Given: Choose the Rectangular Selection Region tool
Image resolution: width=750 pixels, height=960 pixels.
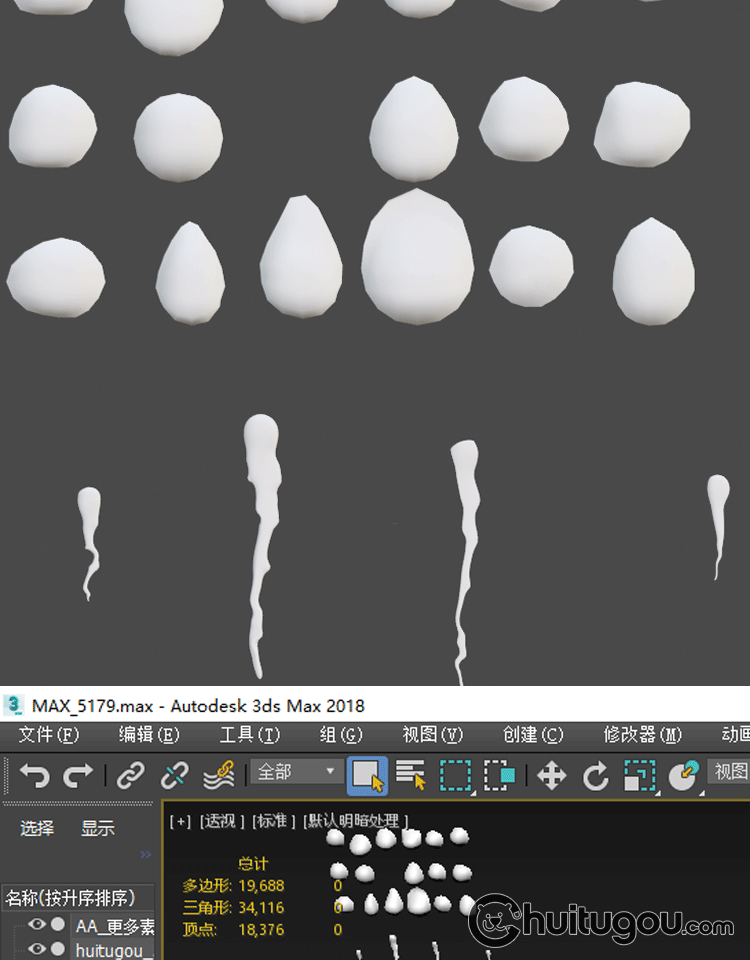Looking at the screenshot, I should point(456,775).
